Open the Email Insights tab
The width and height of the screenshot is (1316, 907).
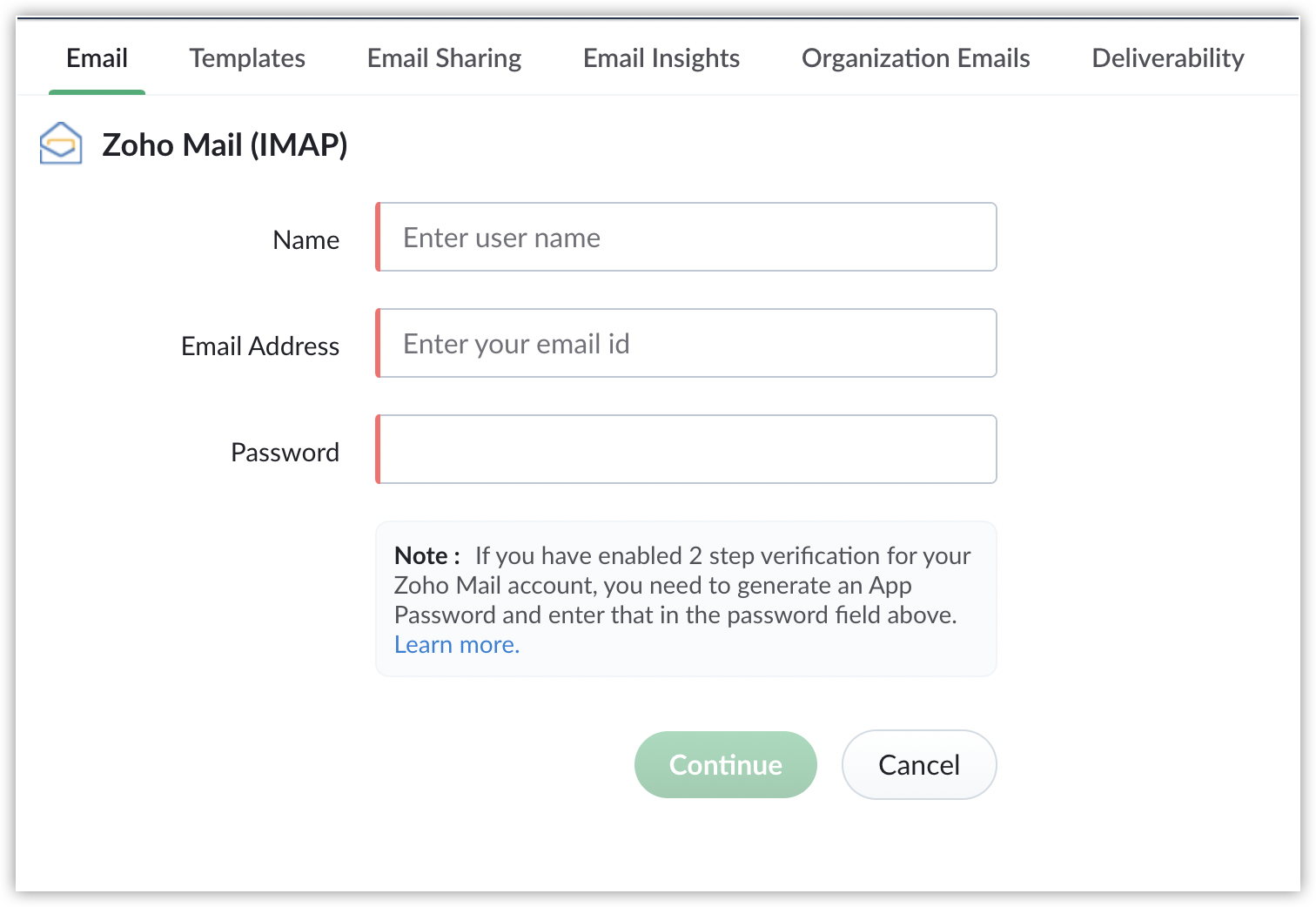661,58
